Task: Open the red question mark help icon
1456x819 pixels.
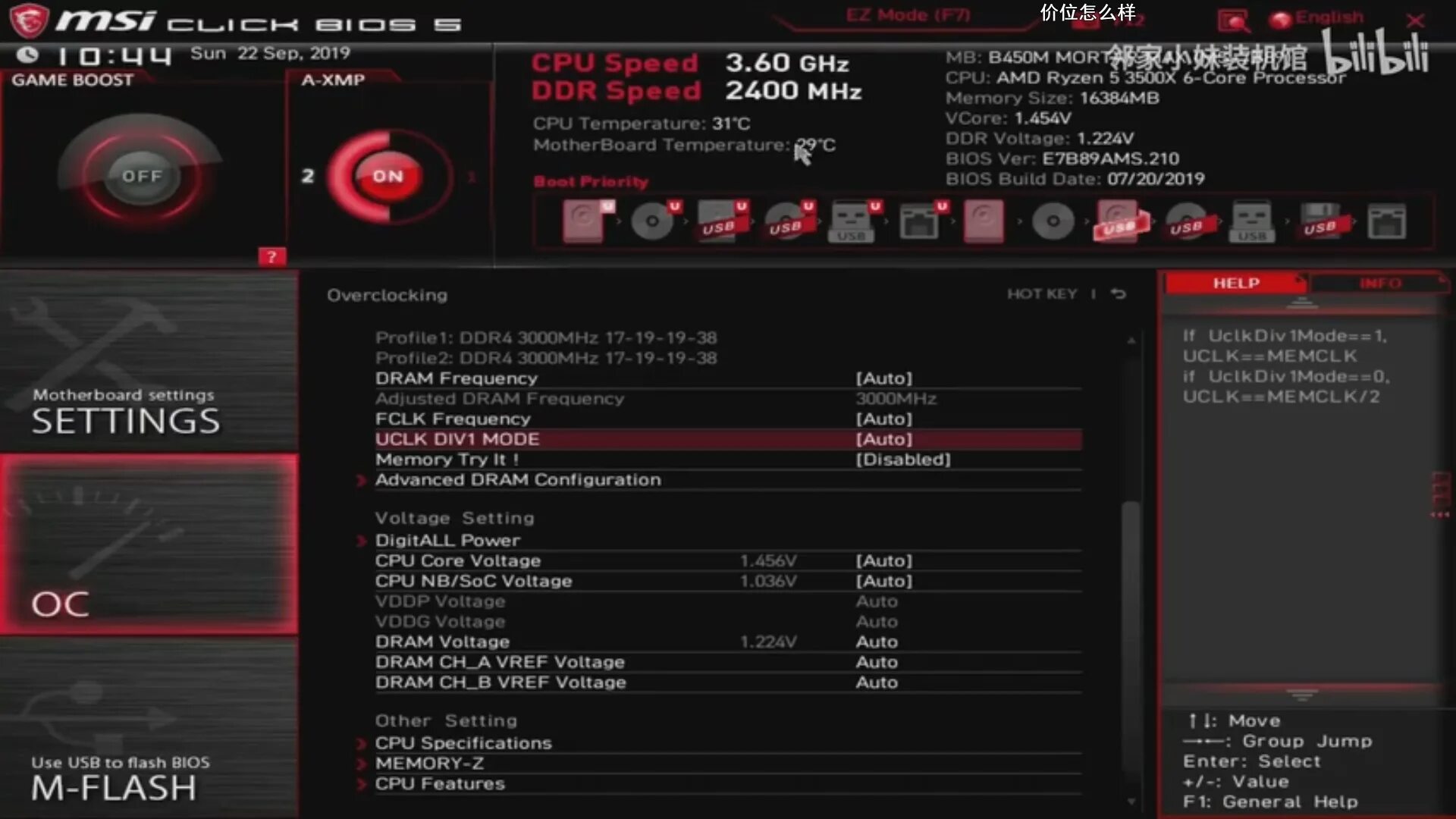Action: 271,256
